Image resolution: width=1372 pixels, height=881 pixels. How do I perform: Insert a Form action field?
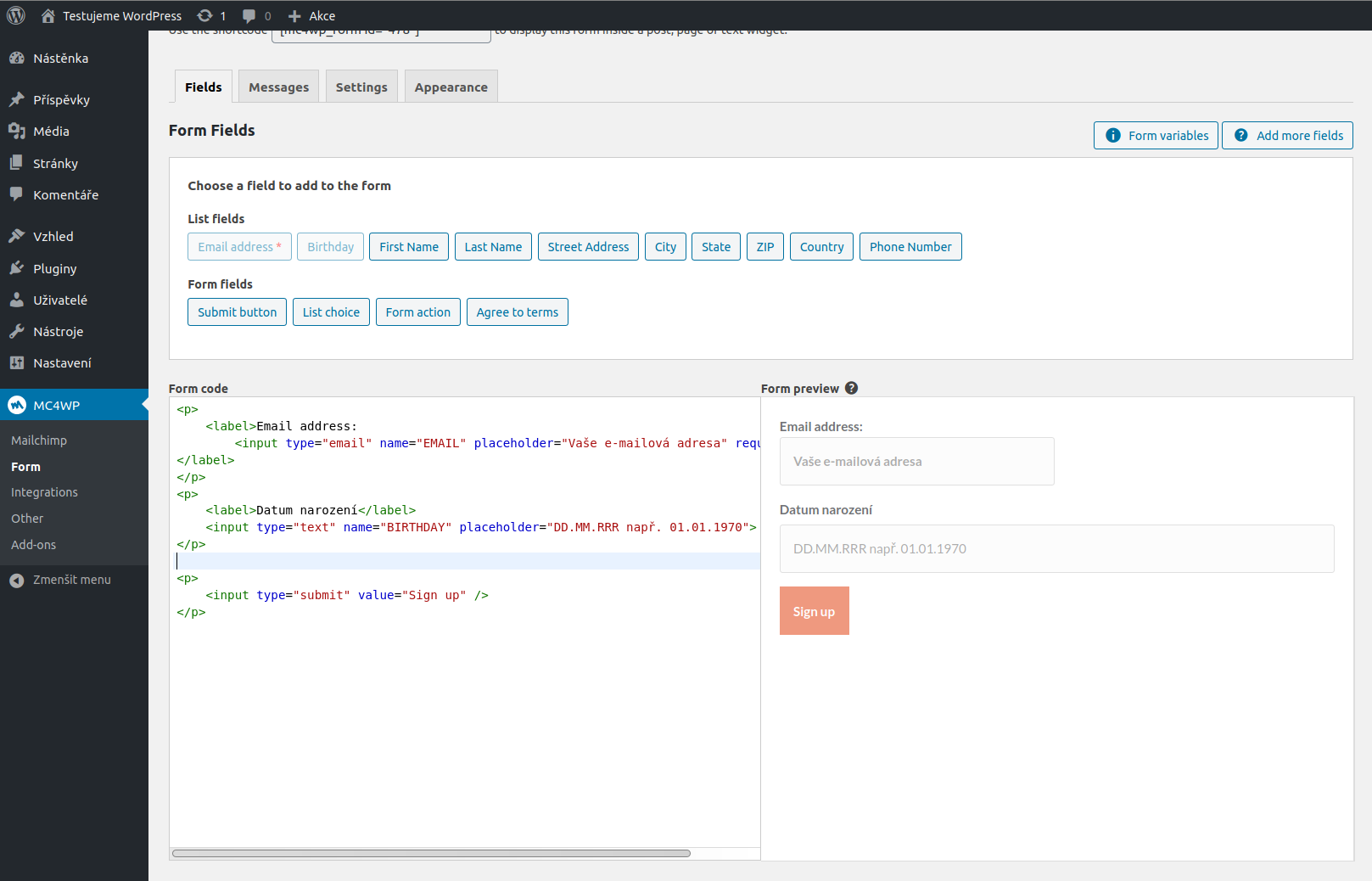click(x=418, y=312)
